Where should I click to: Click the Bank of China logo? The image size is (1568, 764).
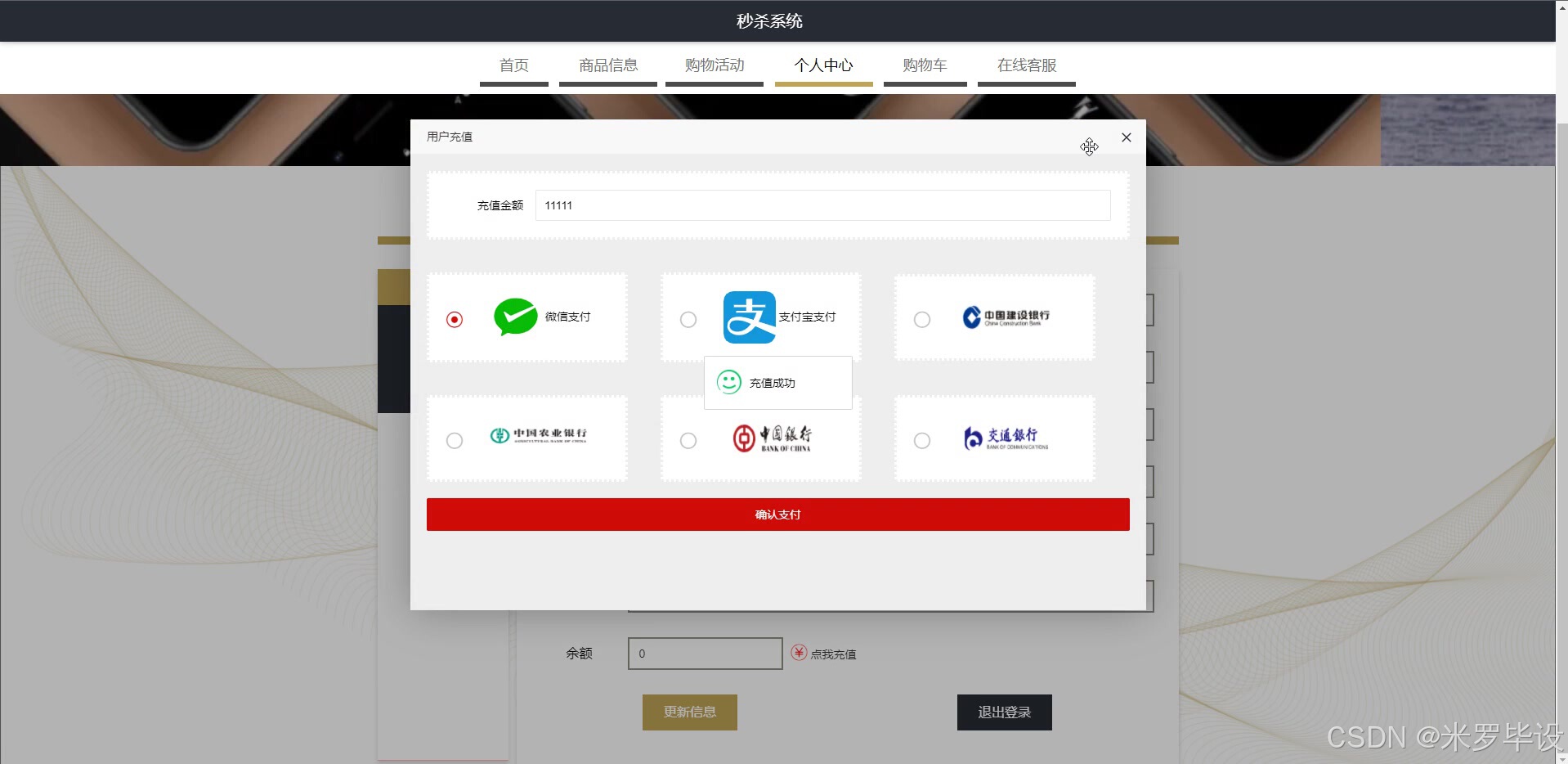(x=772, y=438)
